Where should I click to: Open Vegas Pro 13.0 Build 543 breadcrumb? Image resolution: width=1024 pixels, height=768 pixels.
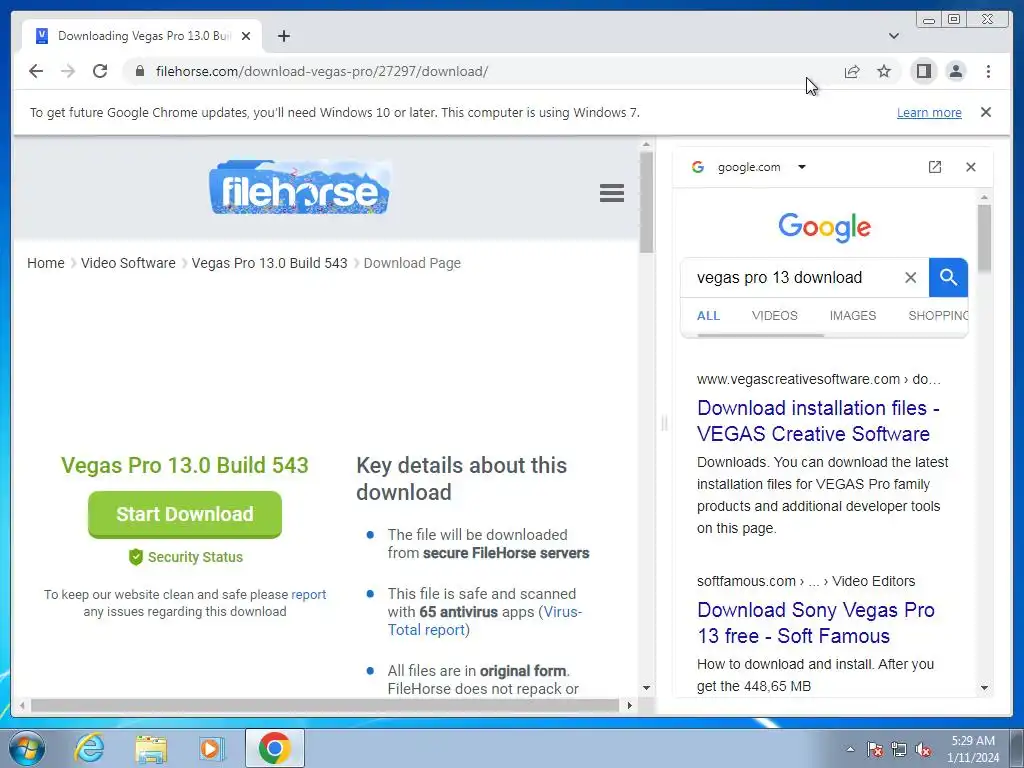(269, 263)
